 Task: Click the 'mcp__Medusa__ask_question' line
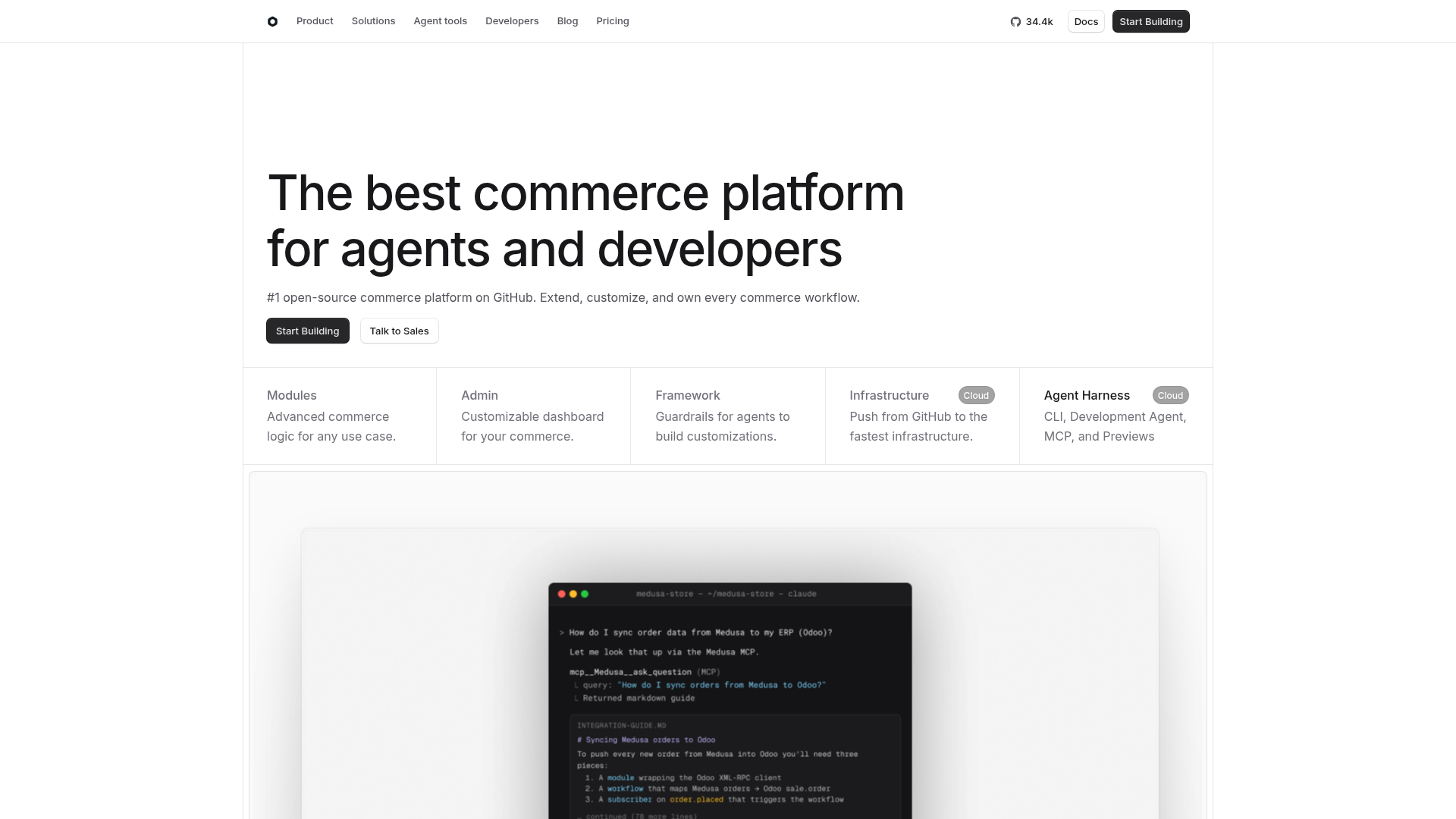pos(645,672)
